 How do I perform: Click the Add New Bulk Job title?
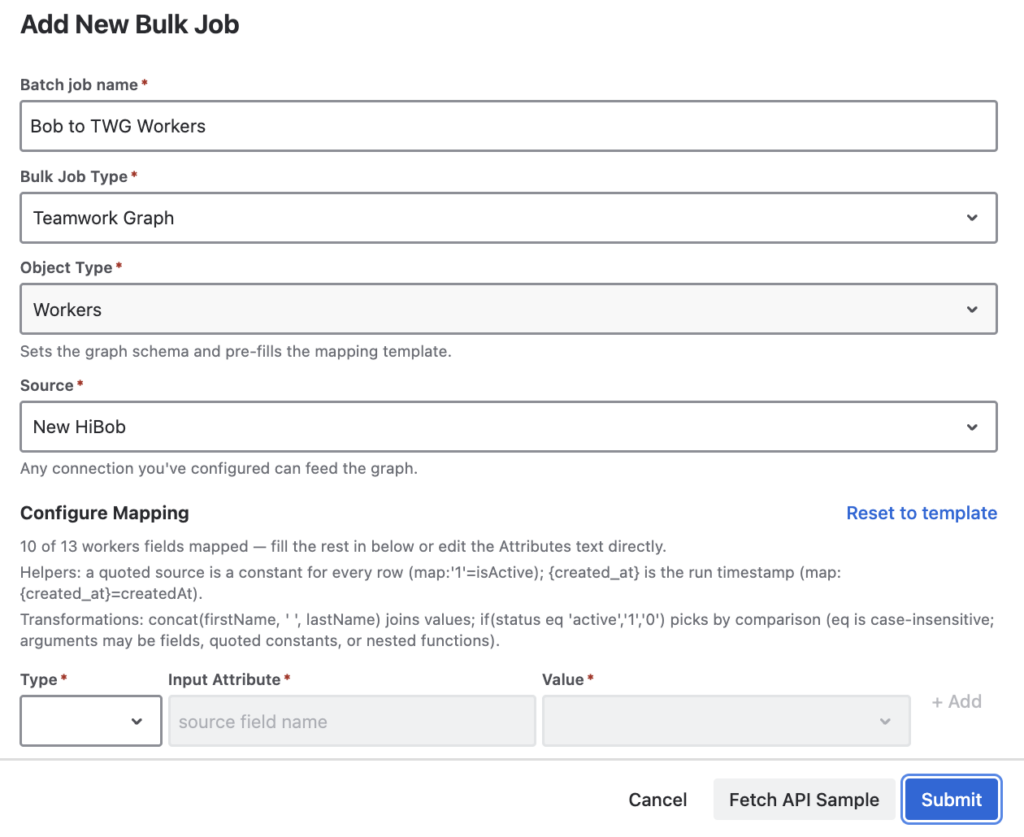[130, 24]
